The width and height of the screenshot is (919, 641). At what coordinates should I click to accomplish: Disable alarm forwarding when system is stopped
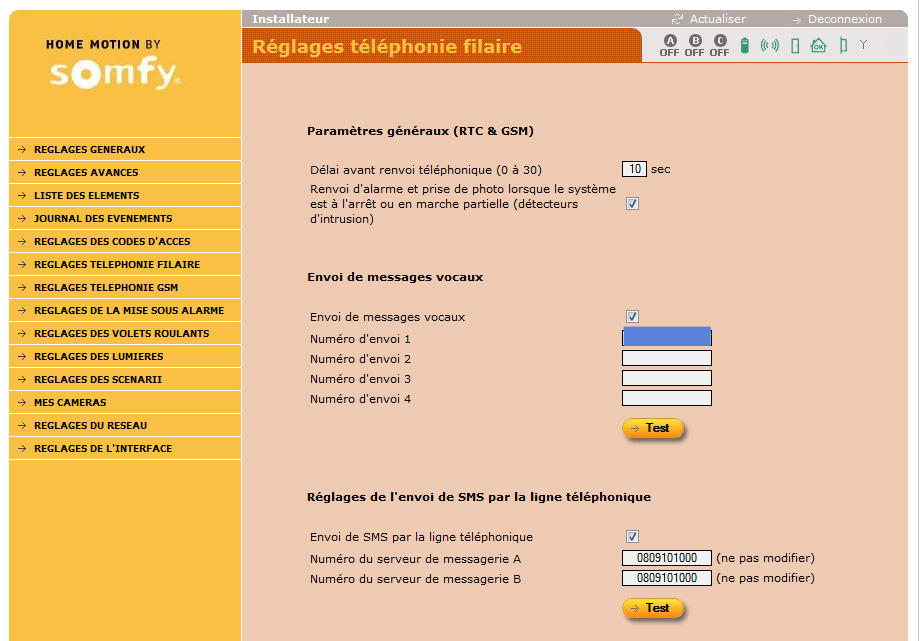tap(632, 204)
